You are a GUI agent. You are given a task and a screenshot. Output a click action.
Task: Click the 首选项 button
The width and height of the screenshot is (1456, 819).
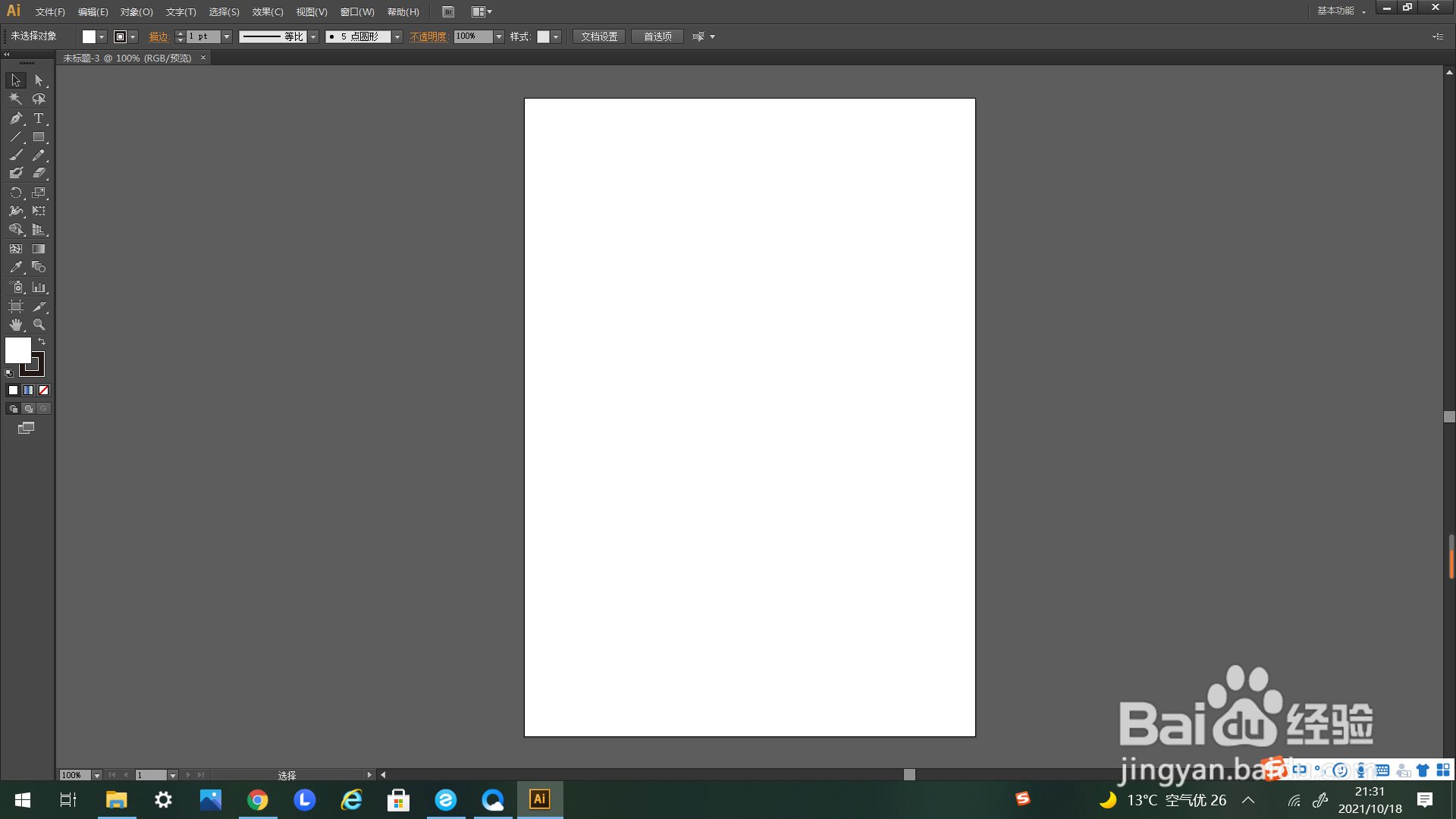click(657, 36)
